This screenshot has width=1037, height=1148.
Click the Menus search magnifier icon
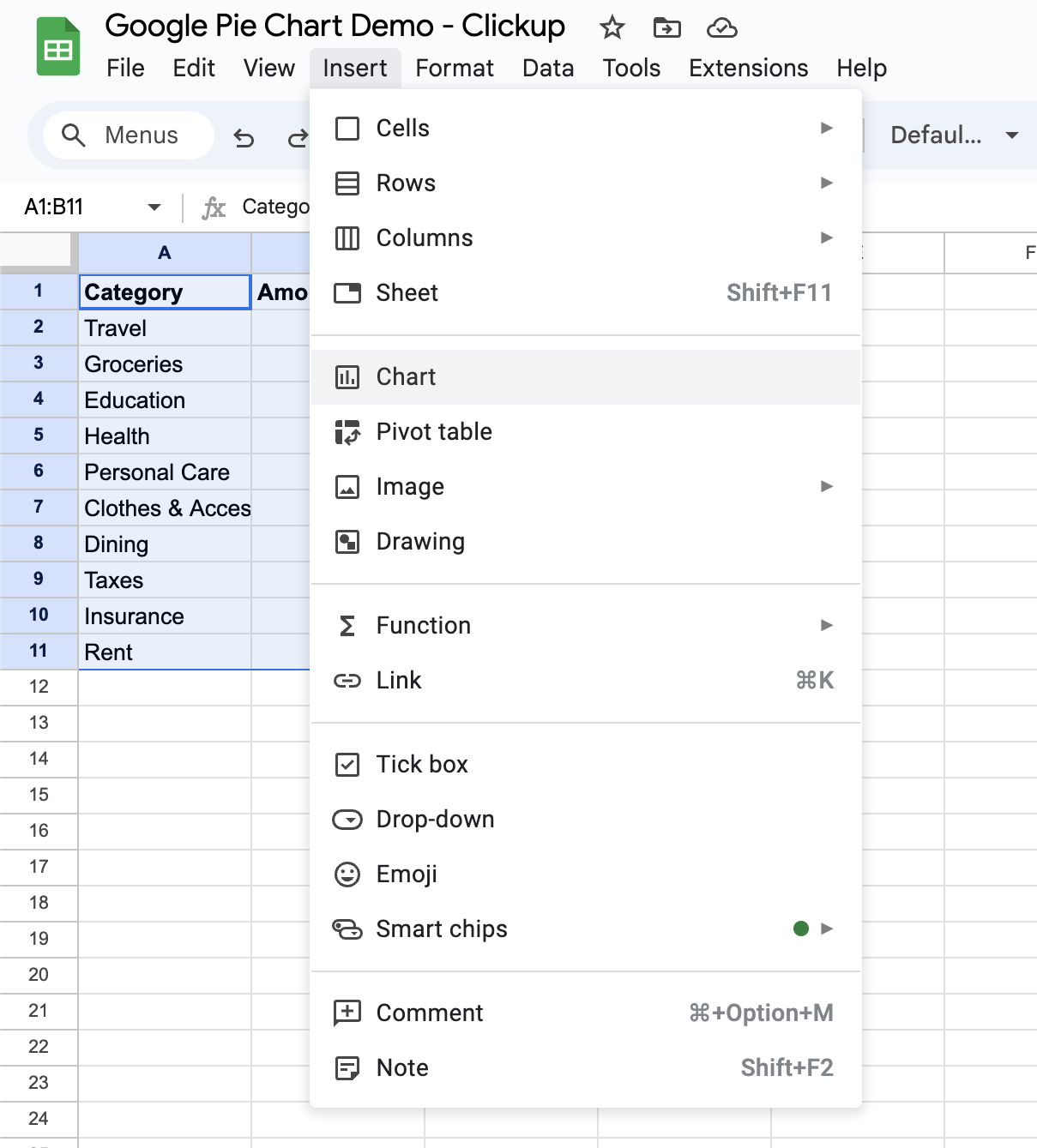coord(74,135)
